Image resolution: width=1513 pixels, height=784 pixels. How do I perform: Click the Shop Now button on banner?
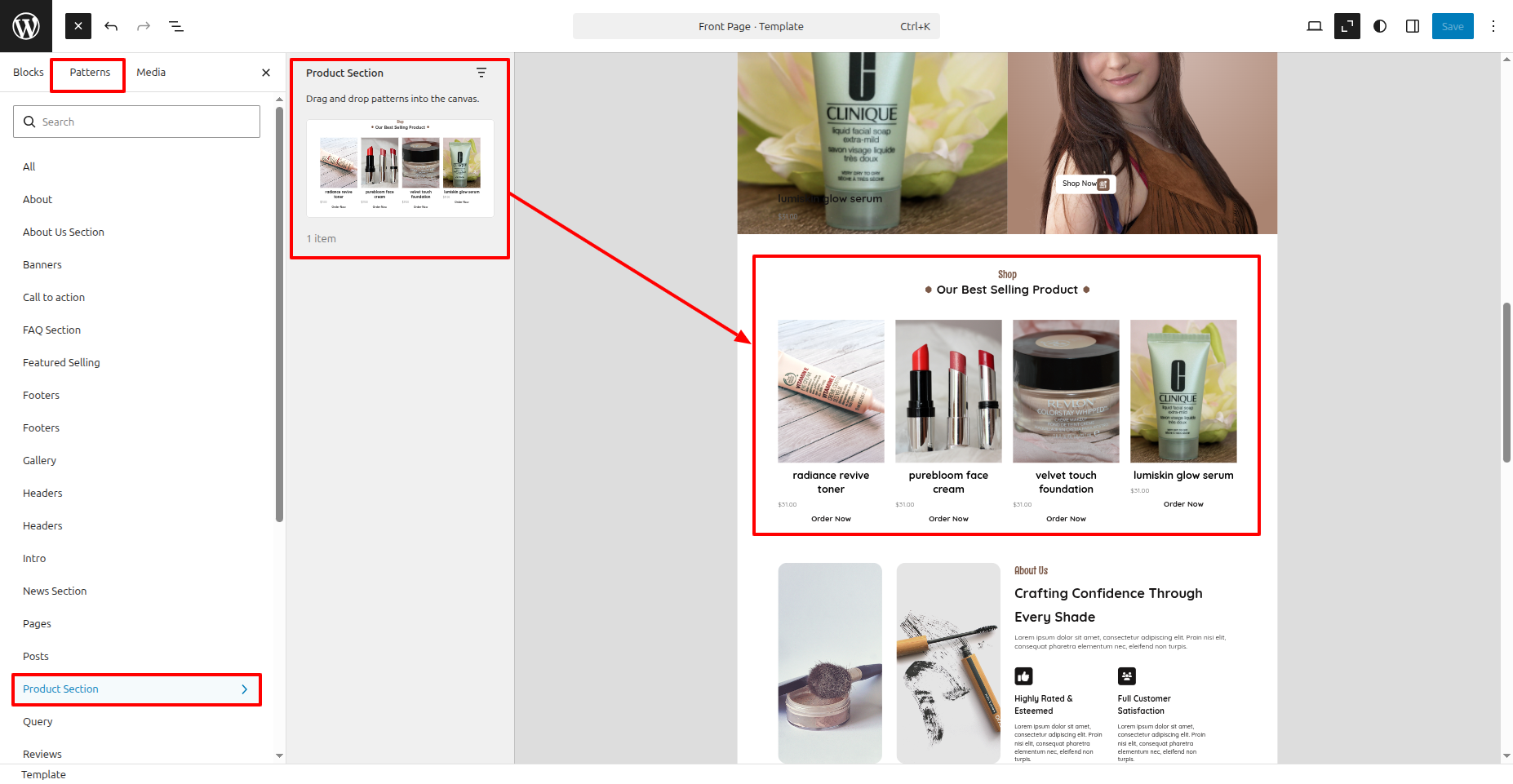(x=1085, y=184)
